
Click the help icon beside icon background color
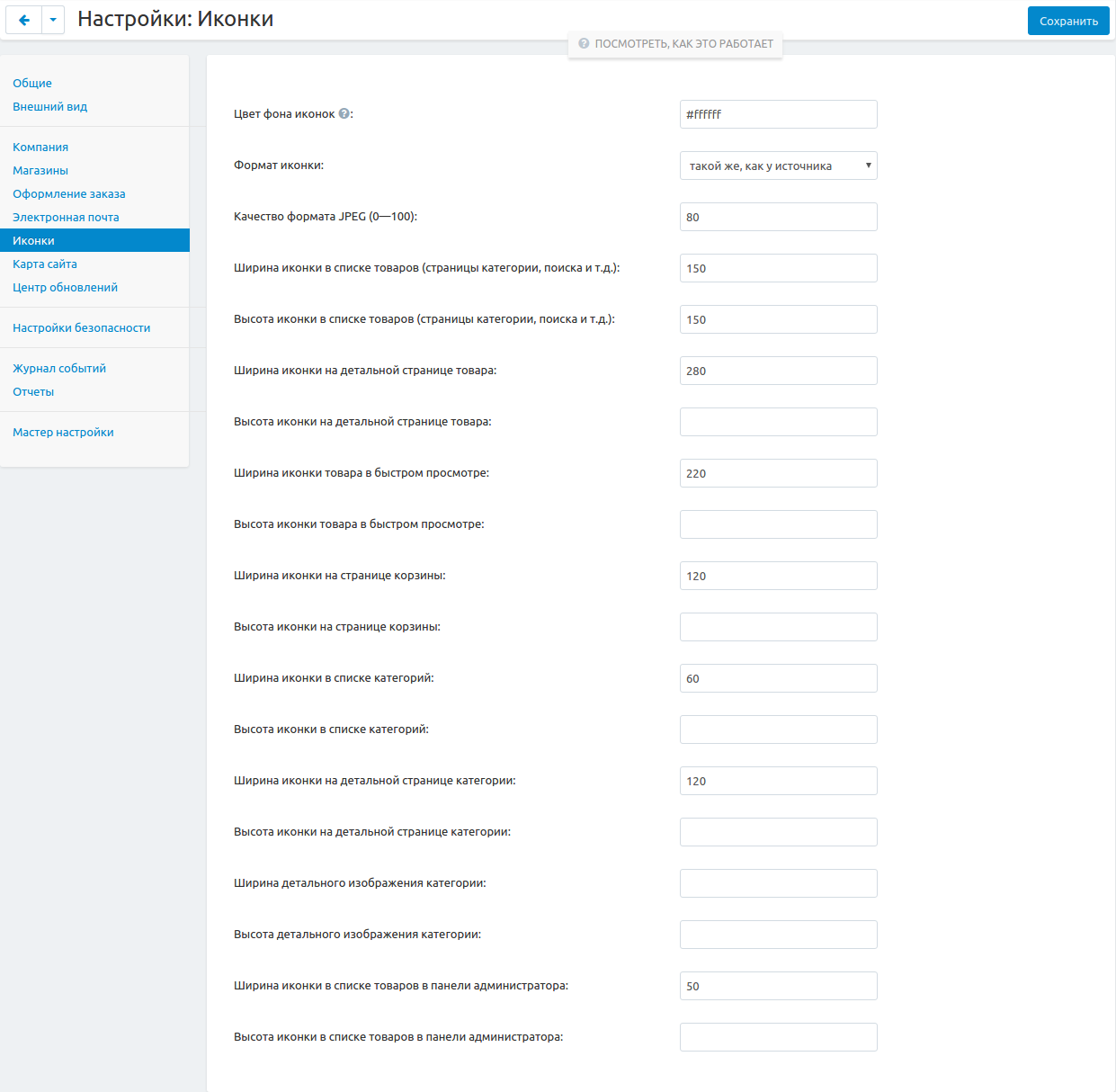[x=344, y=114]
